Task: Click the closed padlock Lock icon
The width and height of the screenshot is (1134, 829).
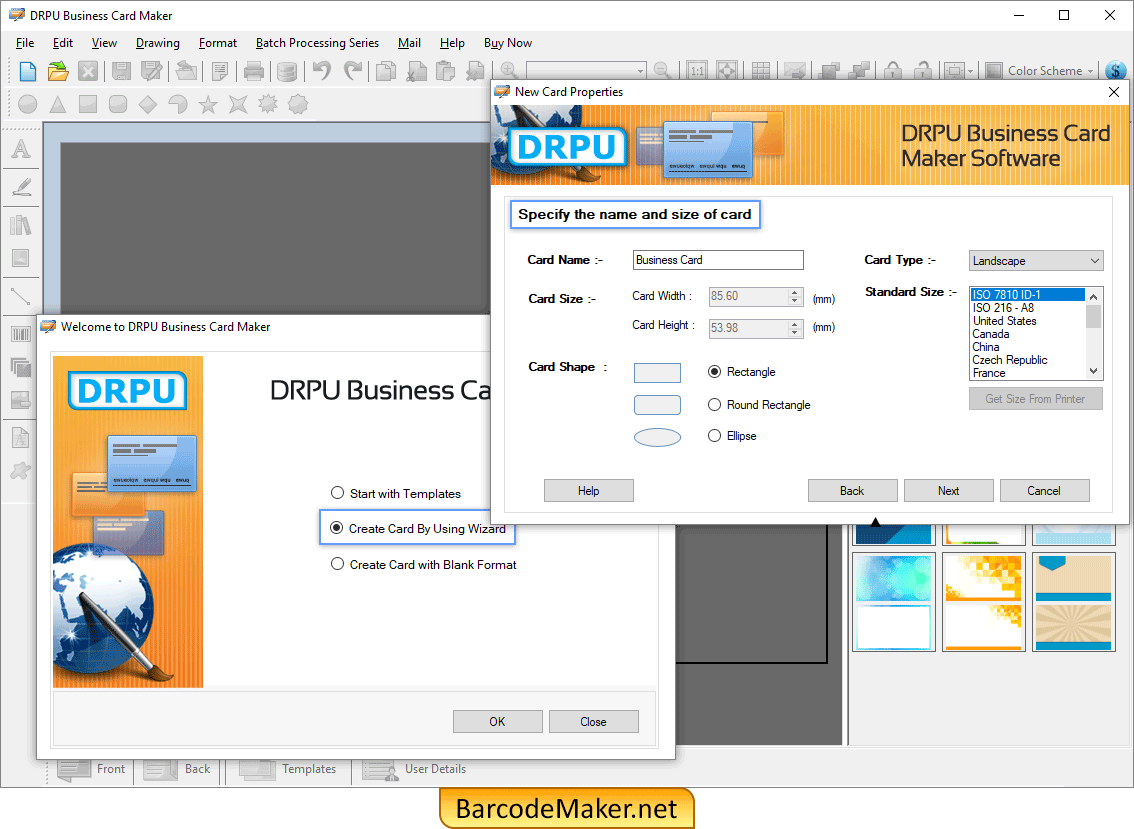Action: [x=892, y=71]
